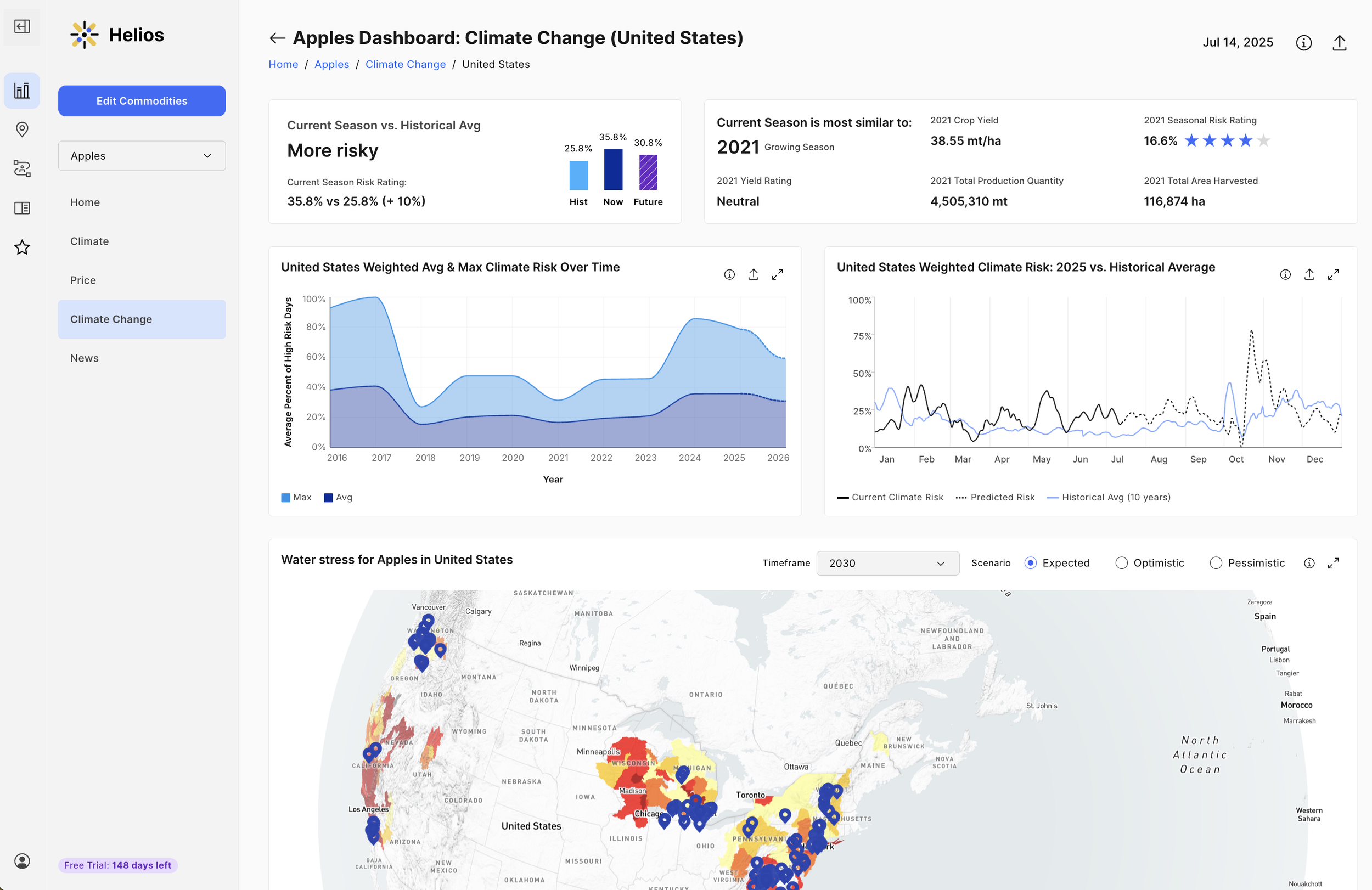
Task: Select the Pessimistic scenario radio button
Action: [1215, 563]
